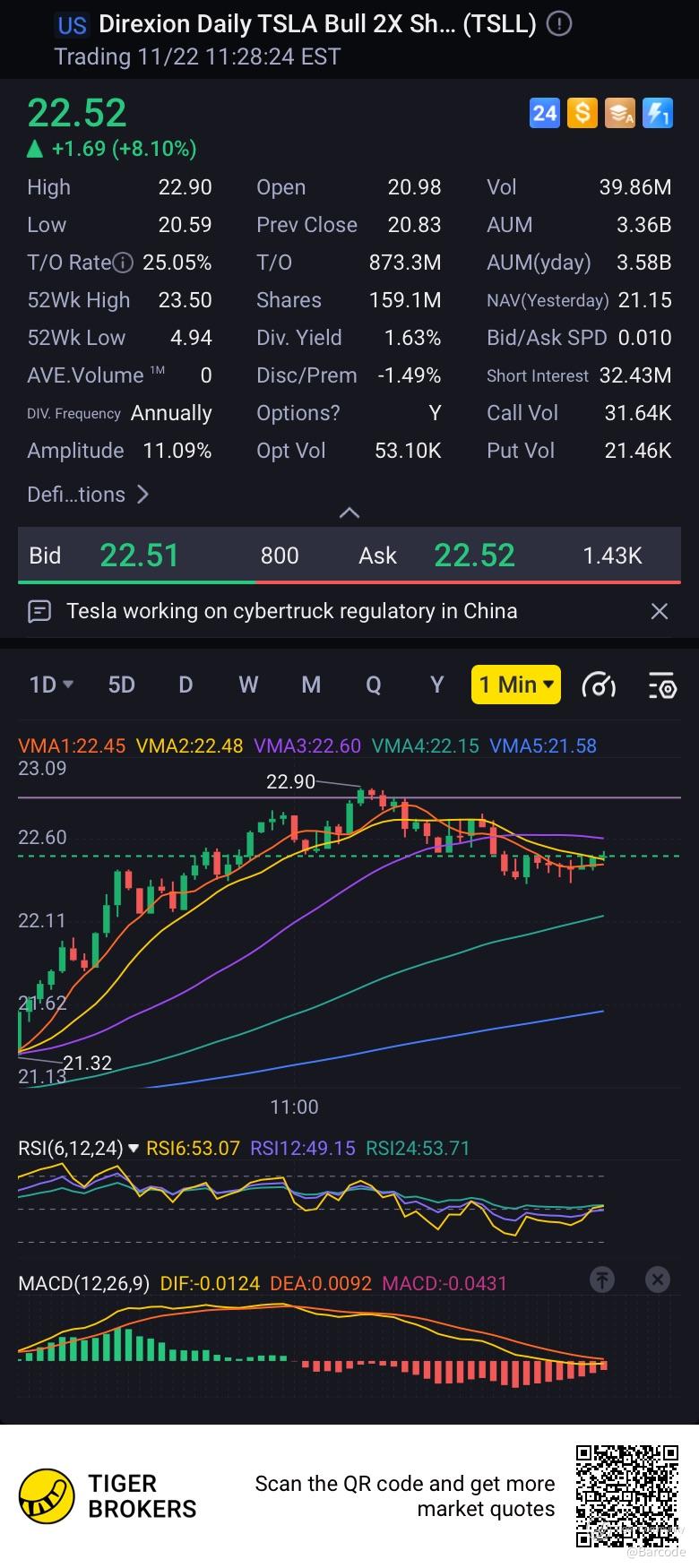Tap the Disc/Prem value -1.49%
This screenshot has height=1568, width=699.
pos(410,375)
